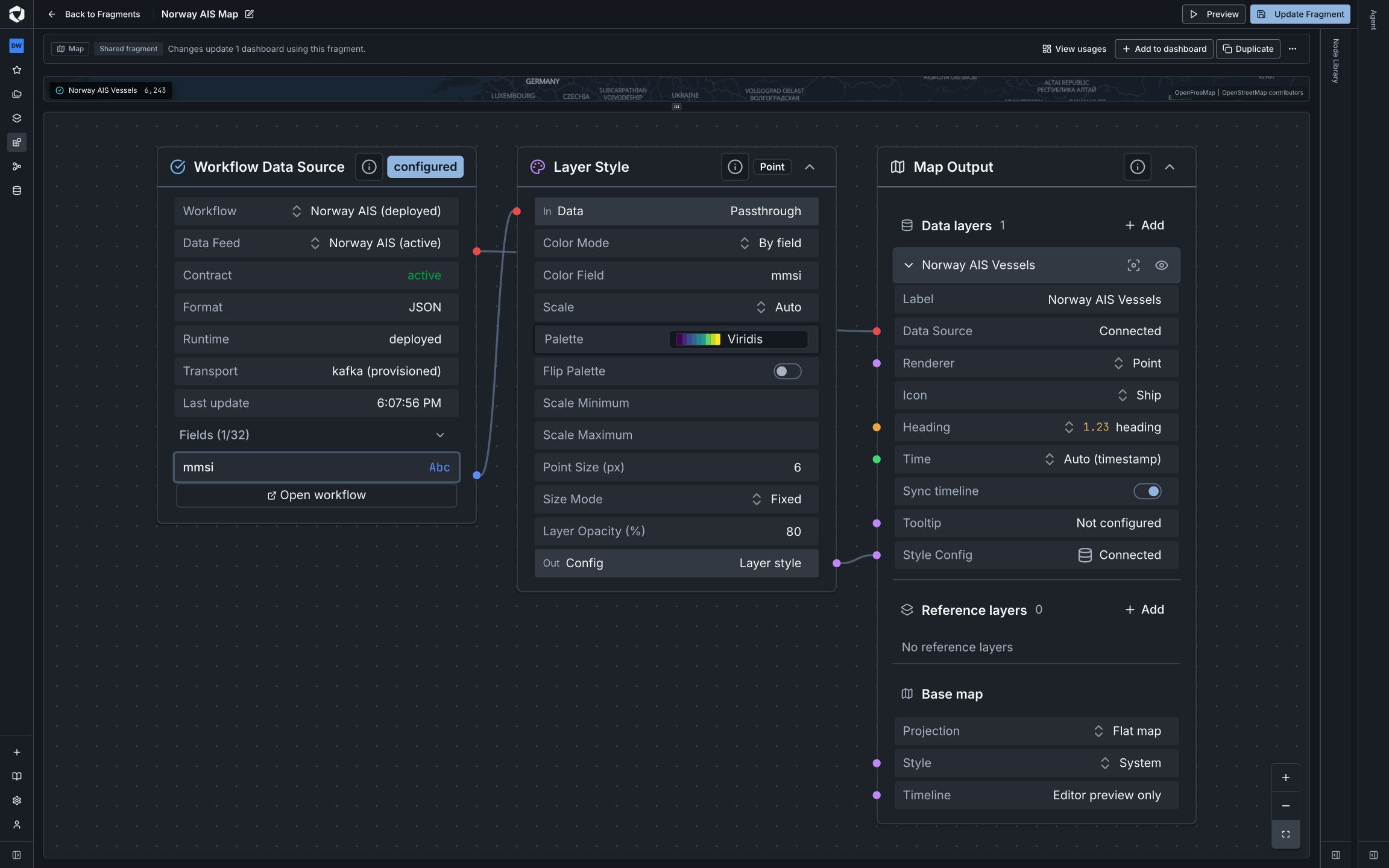Add a new Reference layer

coord(1144,610)
